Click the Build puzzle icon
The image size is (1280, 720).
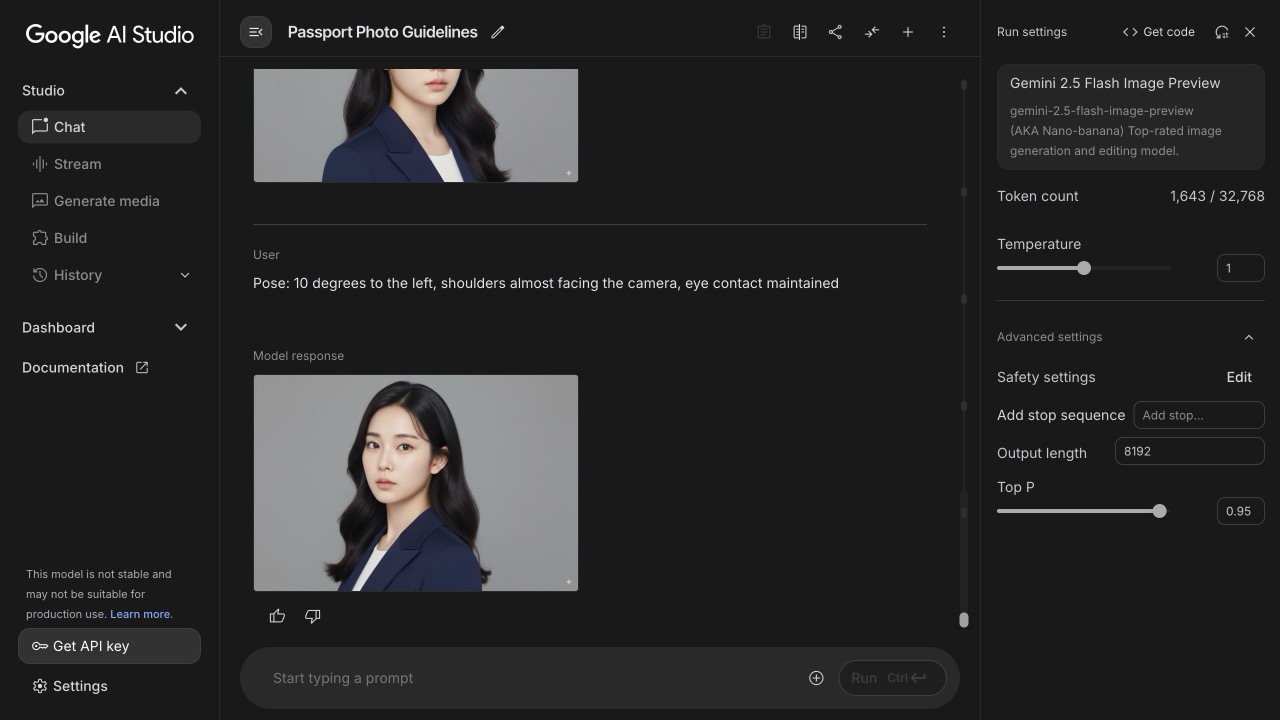pyautogui.click(x=40, y=238)
